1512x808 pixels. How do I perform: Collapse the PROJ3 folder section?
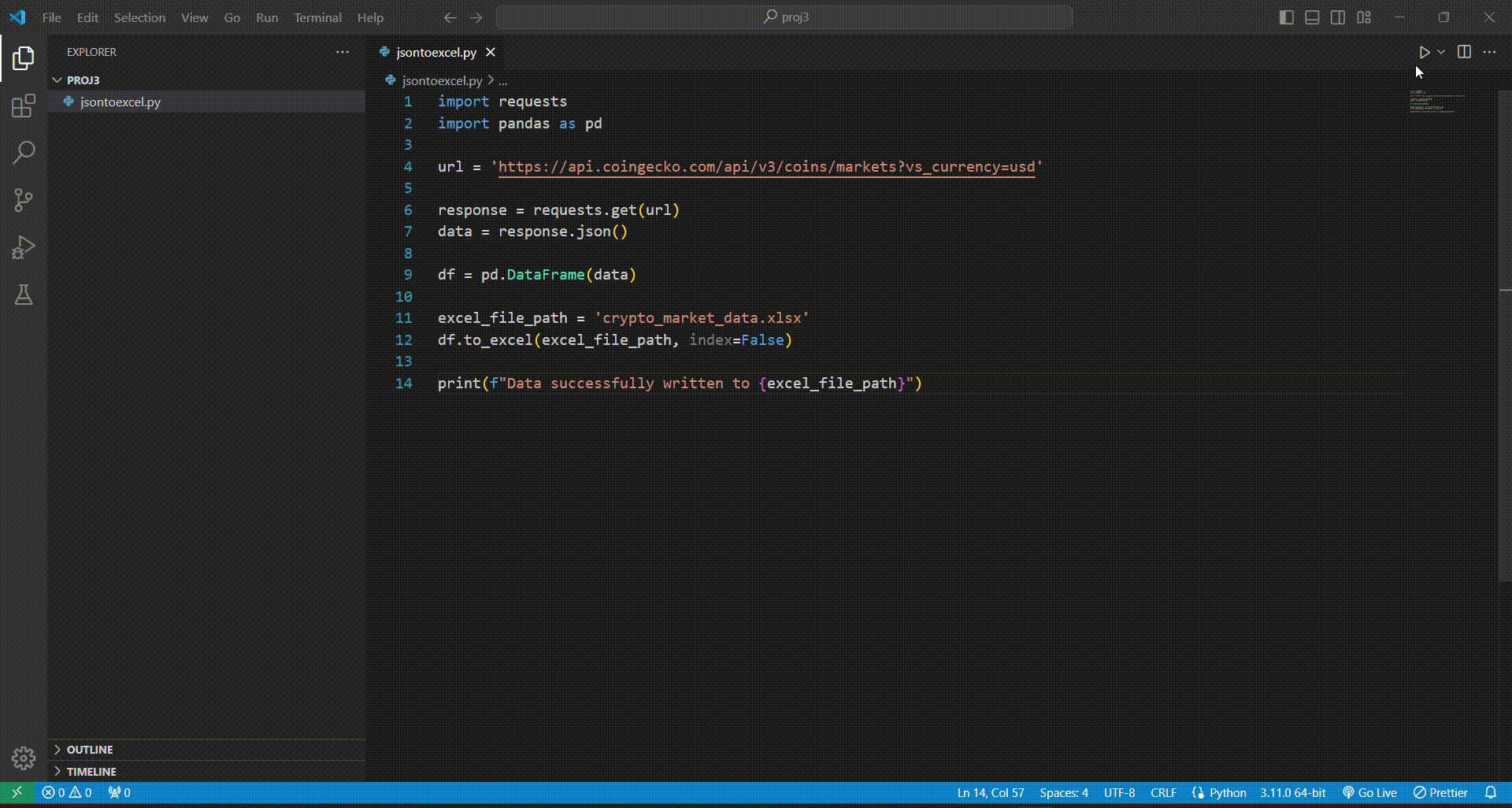click(206, 80)
